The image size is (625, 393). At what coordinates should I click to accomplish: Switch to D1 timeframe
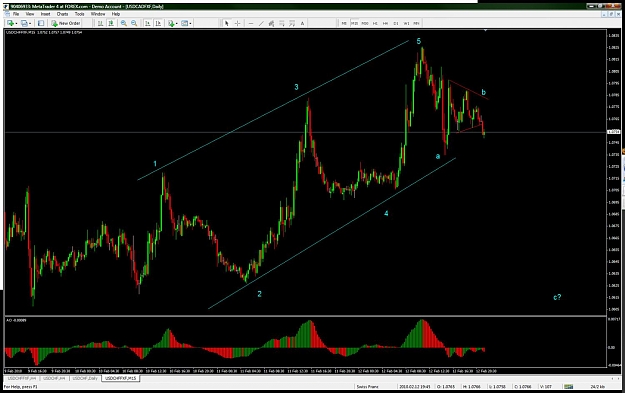pos(396,24)
